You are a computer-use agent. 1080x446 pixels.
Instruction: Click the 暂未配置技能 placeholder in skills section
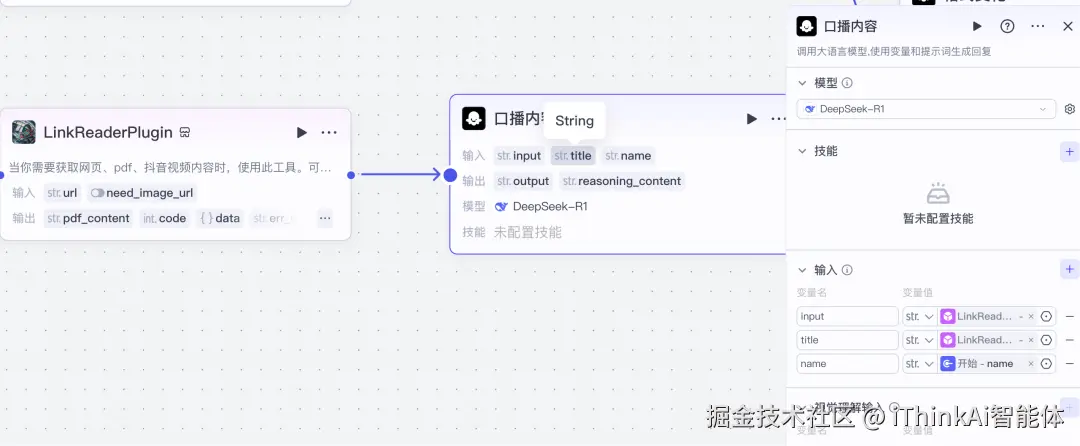tap(938, 219)
